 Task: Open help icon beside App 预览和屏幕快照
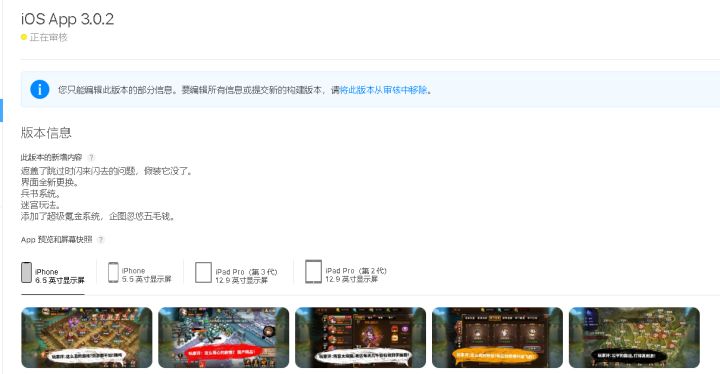click(101, 239)
